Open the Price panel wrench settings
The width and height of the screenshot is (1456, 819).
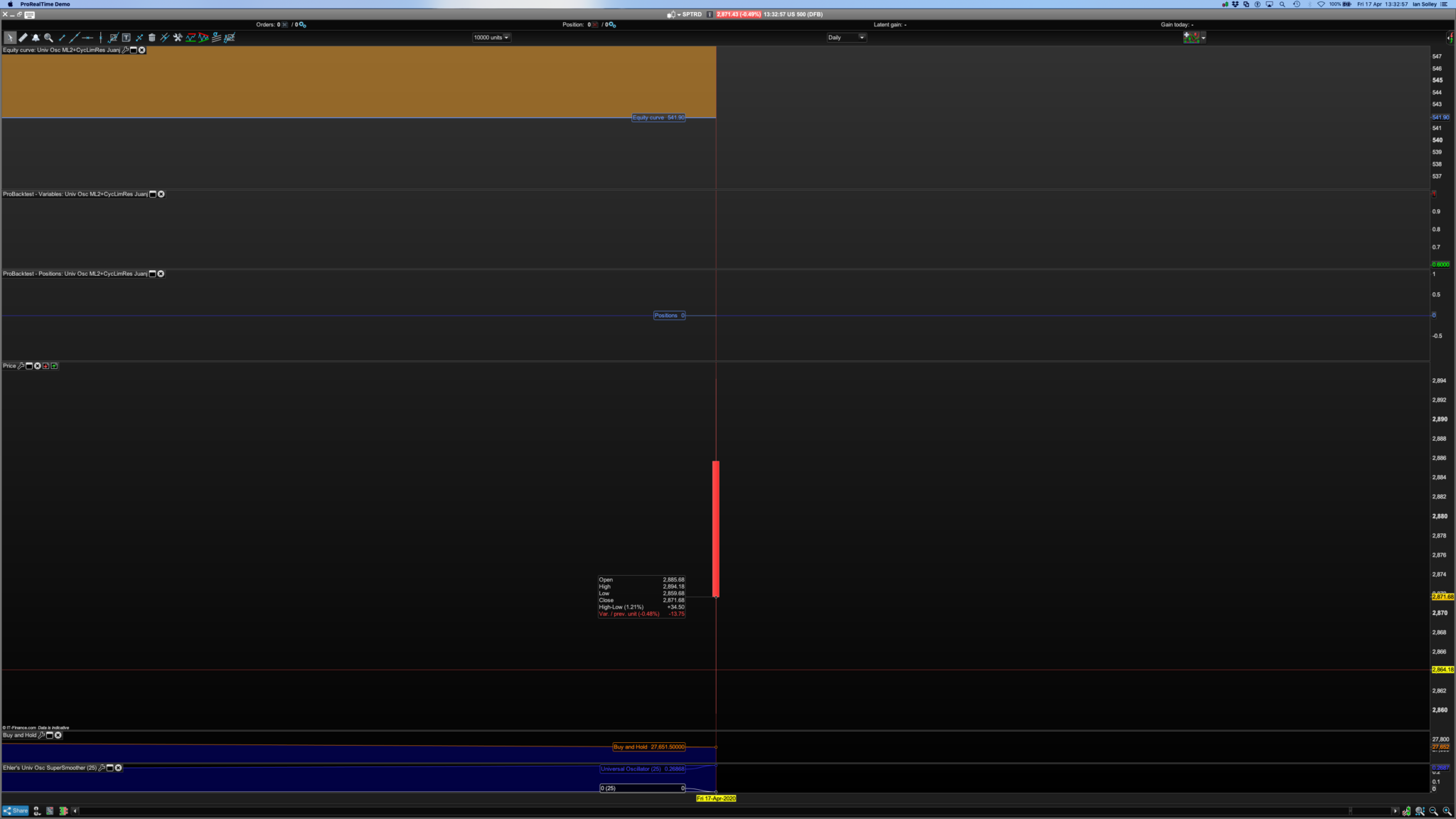(x=21, y=366)
